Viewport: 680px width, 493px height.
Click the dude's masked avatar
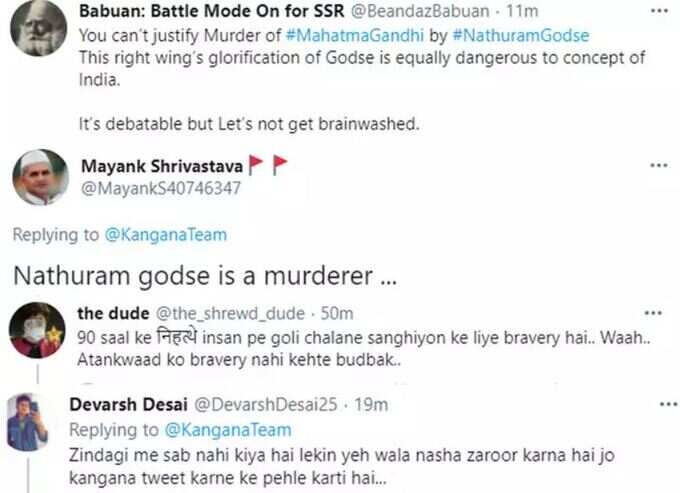pos(37,330)
